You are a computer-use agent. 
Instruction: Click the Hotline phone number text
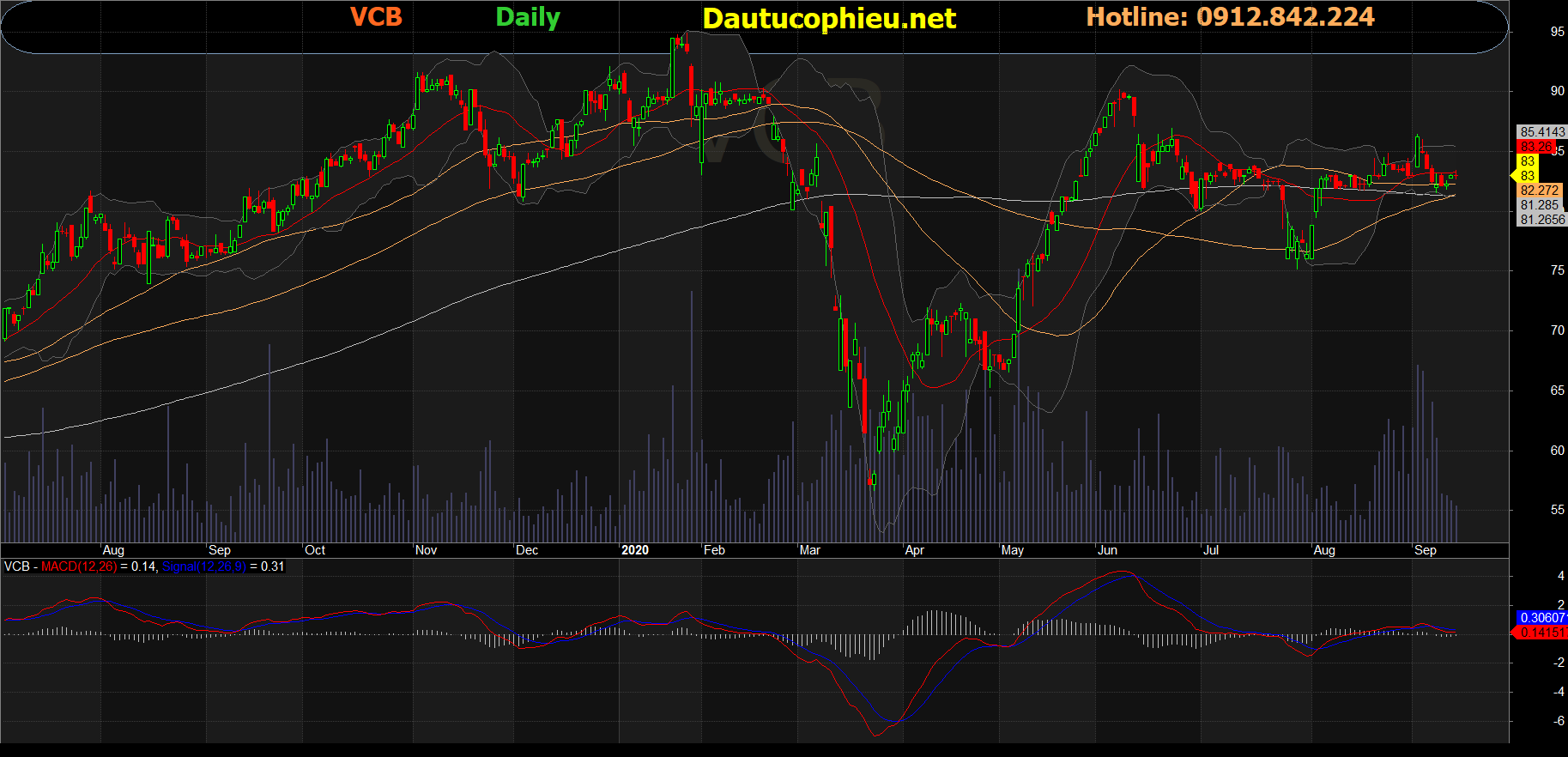click(1230, 17)
